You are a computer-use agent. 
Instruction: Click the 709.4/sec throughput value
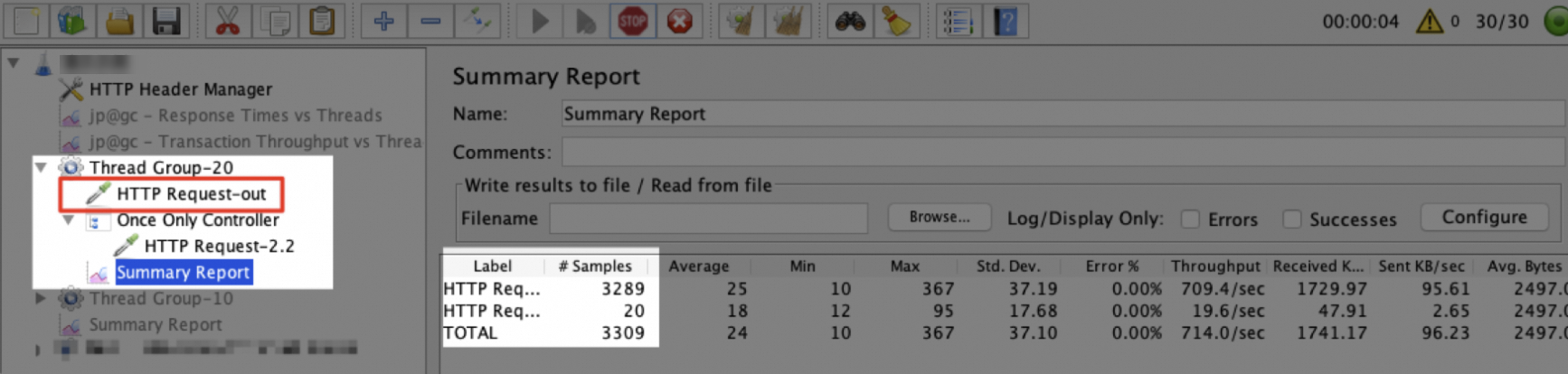pos(1223,289)
